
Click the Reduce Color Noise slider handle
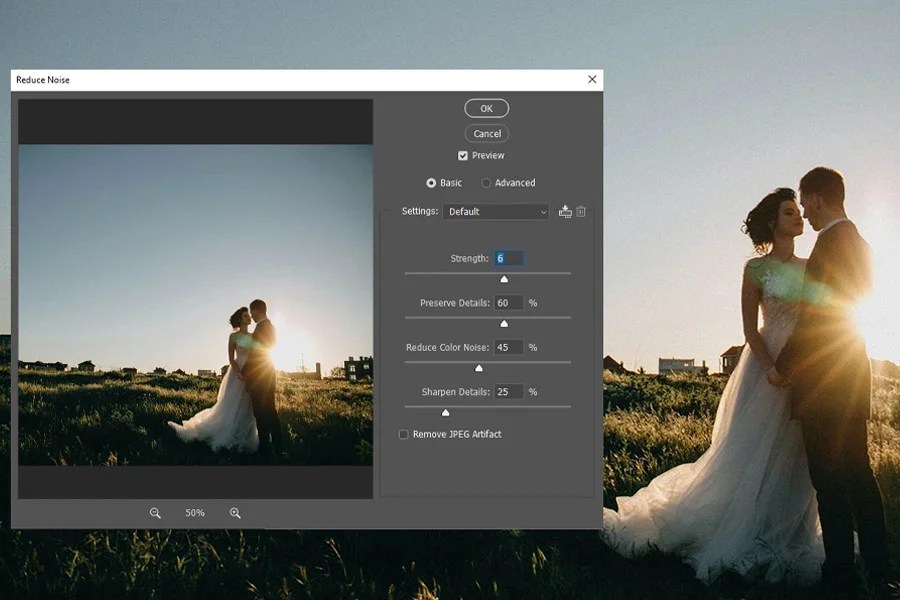click(x=478, y=368)
